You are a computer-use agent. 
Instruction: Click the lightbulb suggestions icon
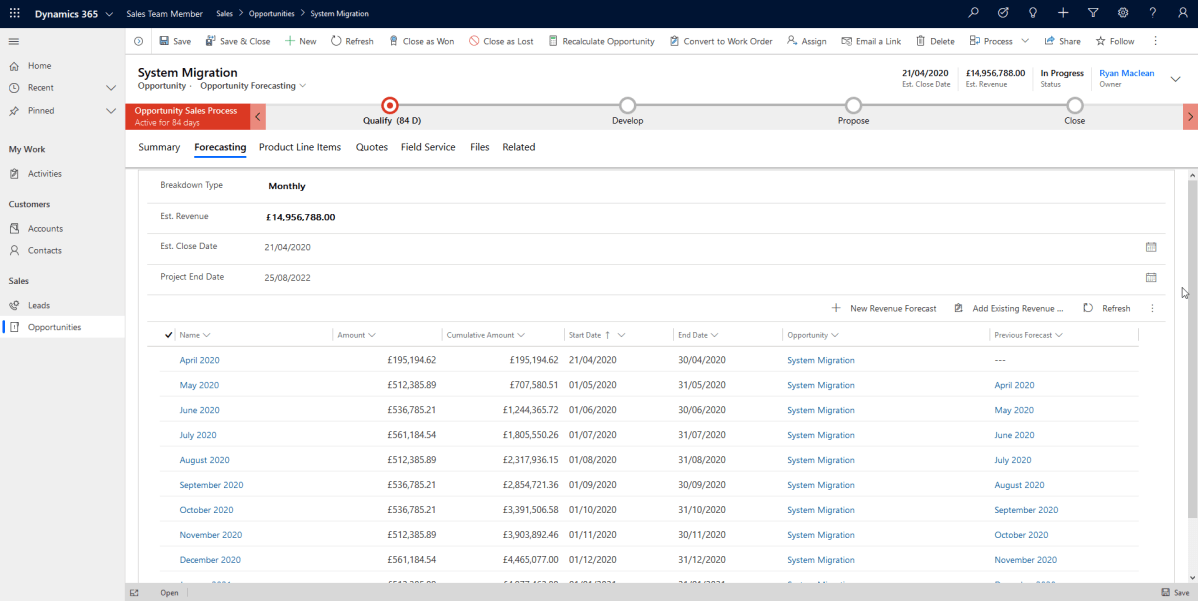click(x=1033, y=14)
